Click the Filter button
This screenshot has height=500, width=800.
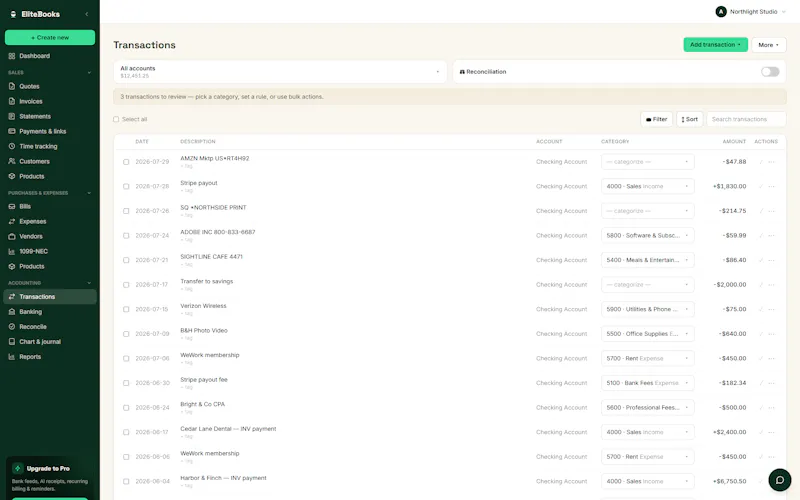point(656,119)
